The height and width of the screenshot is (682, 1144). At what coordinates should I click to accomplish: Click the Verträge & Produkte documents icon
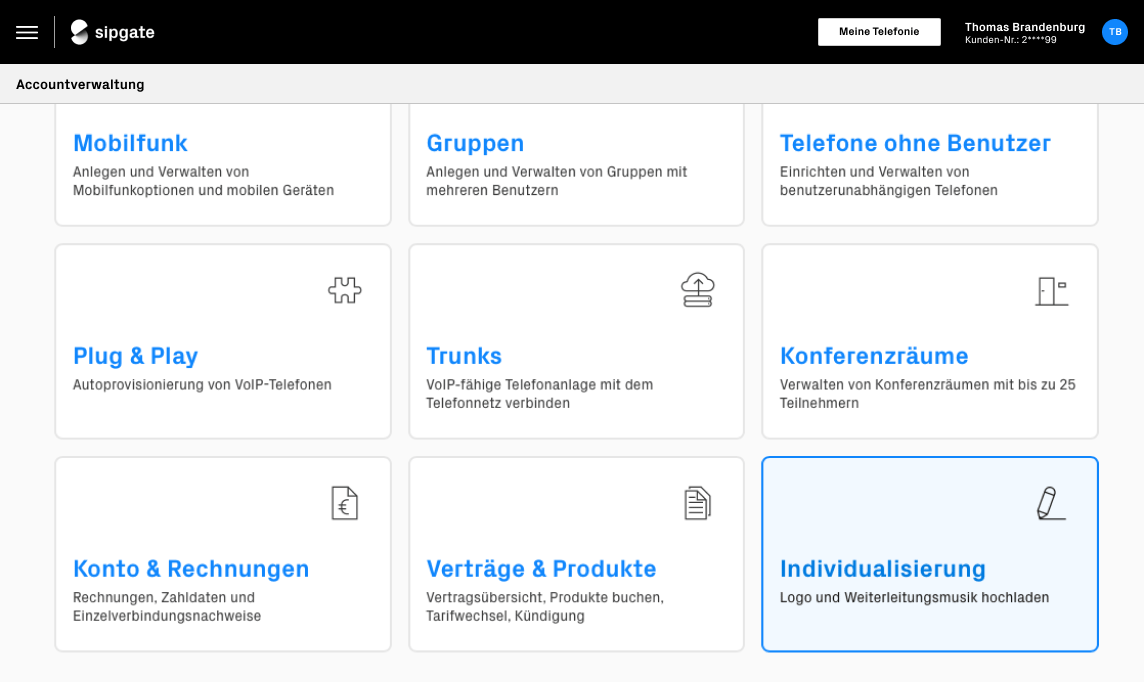click(697, 503)
